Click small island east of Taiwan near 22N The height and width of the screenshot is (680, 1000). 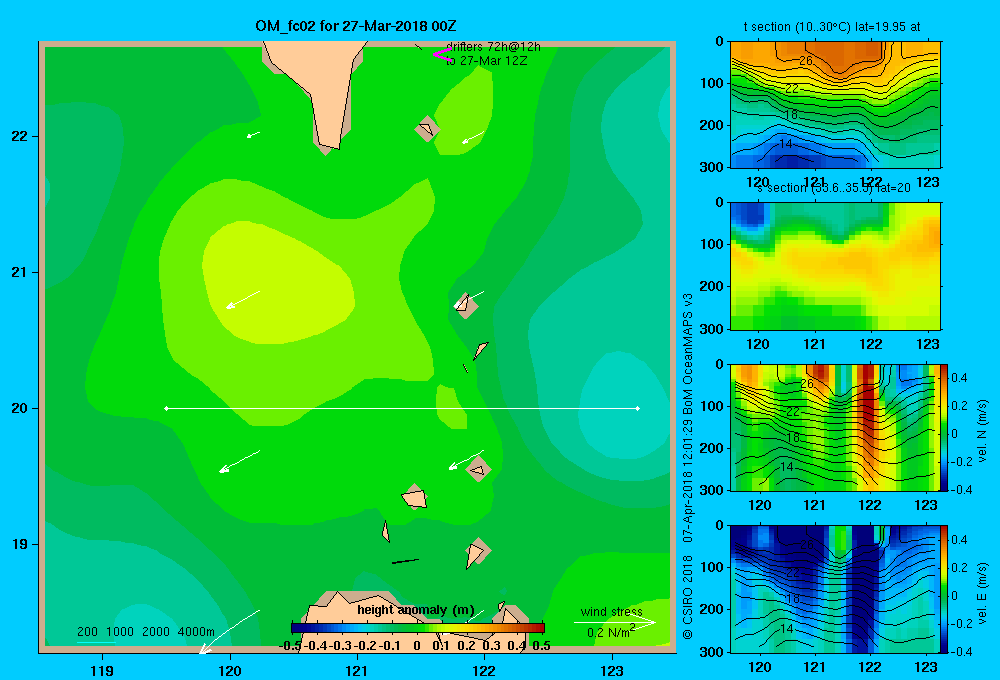coord(427,129)
